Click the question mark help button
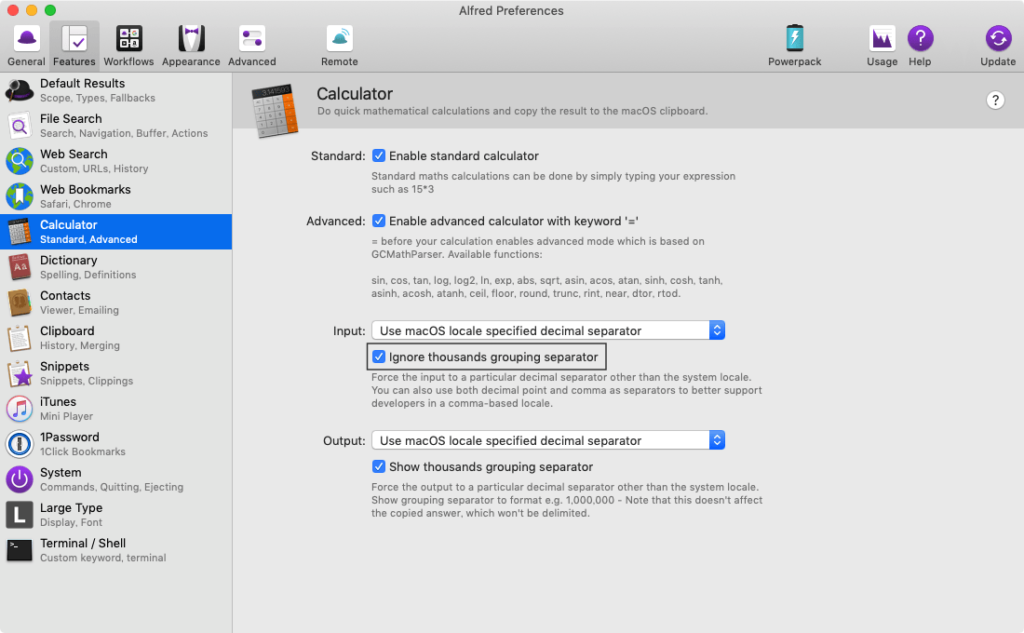This screenshot has width=1024, height=633. click(995, 100)
